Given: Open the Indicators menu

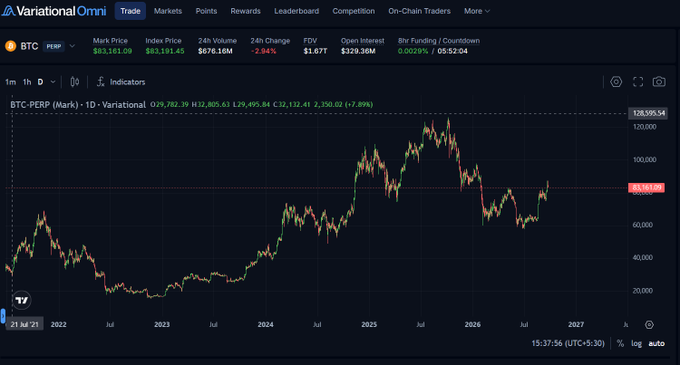Looking at the screenshot, I should (x=121, y=82).
